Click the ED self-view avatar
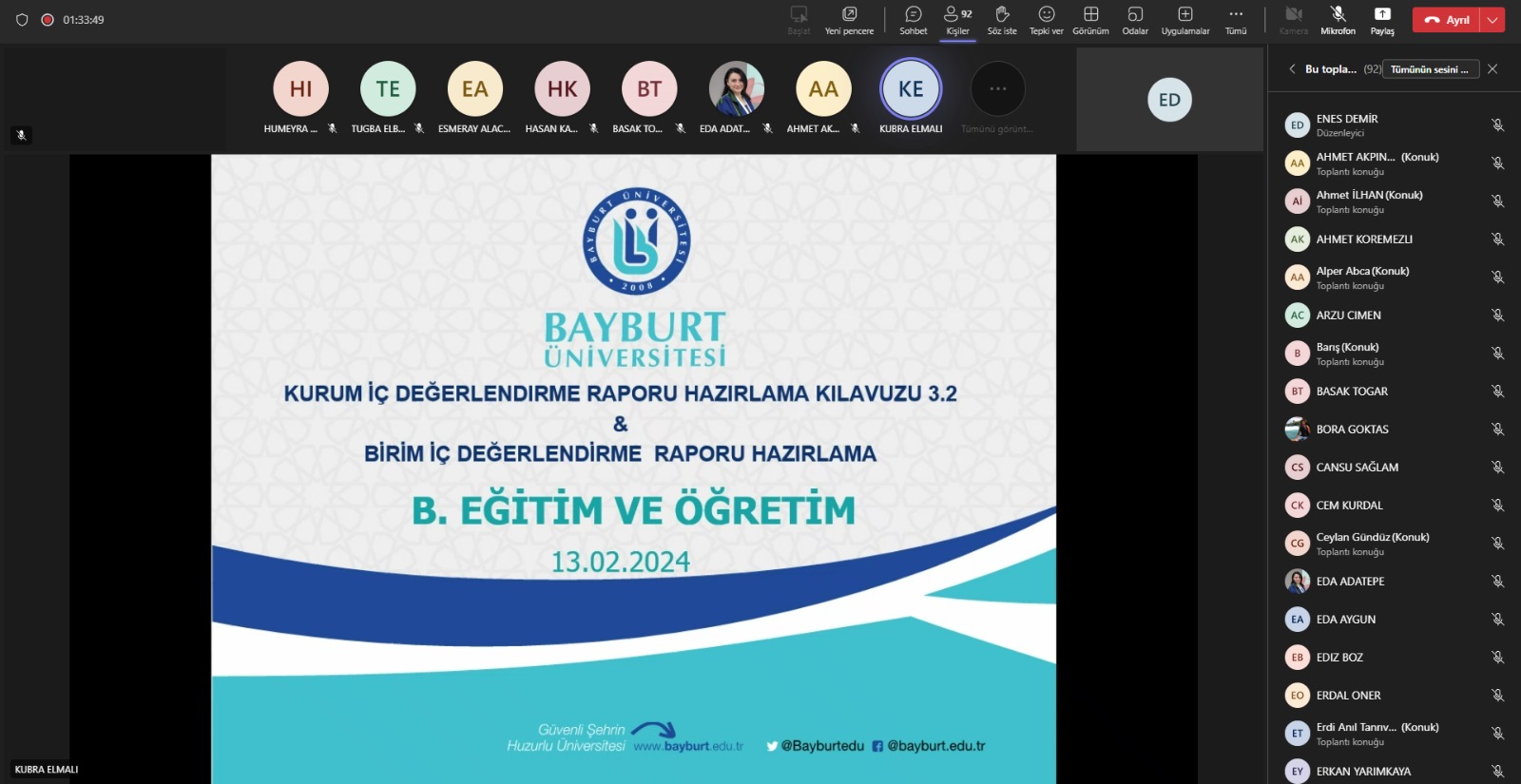 [1169, 100]
